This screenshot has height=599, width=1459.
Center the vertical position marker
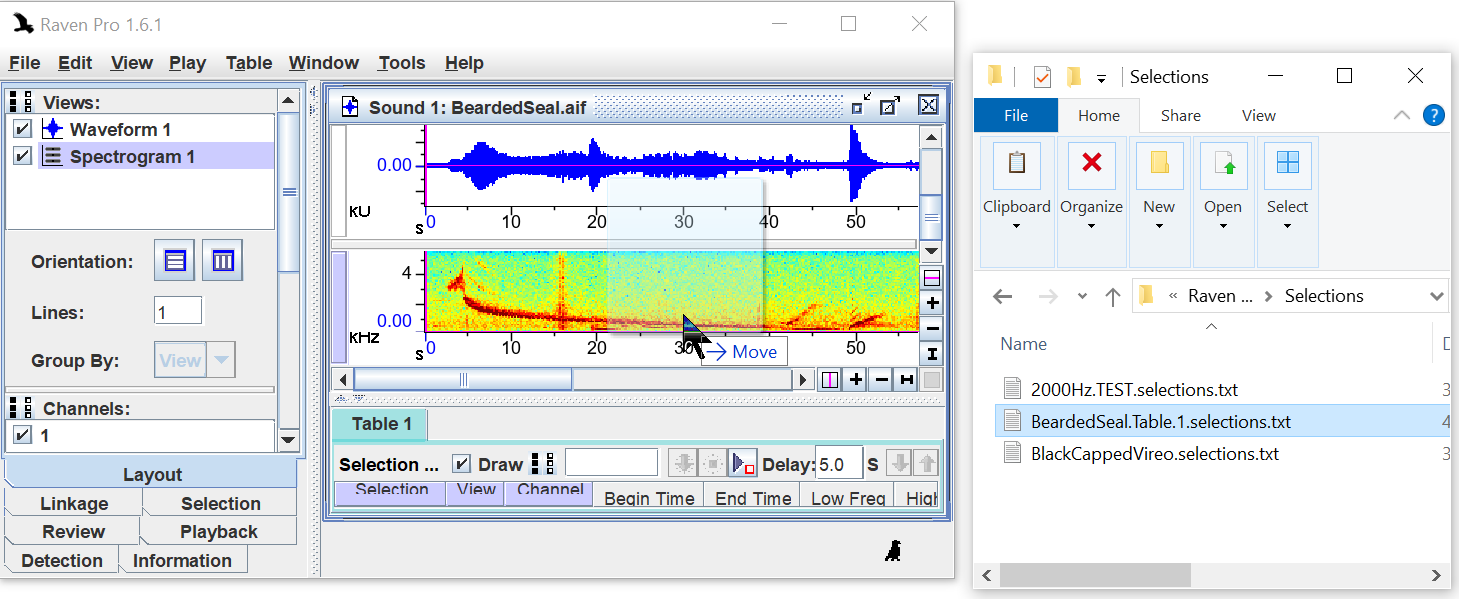[932, 278]
